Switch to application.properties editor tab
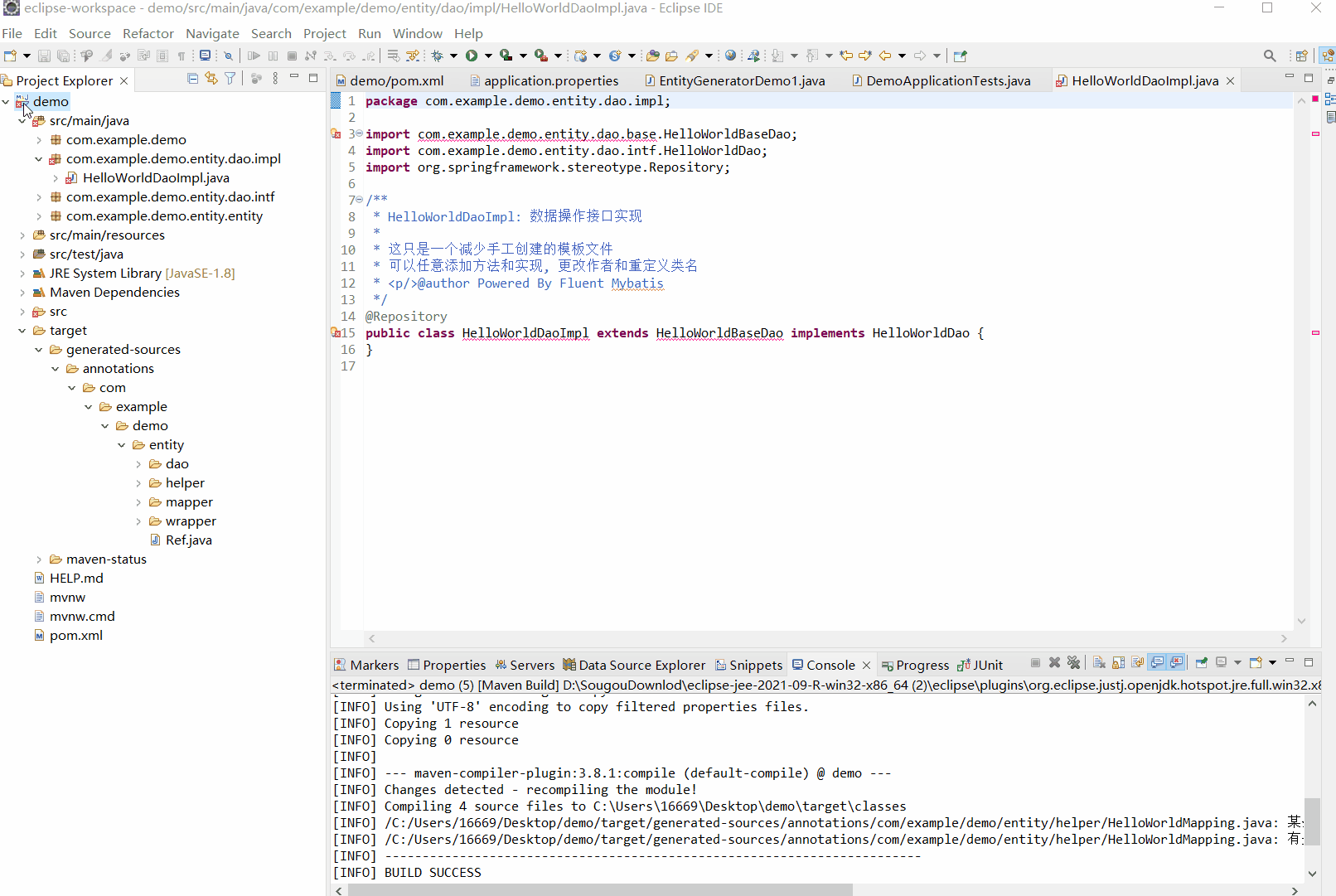 [544, 80]
